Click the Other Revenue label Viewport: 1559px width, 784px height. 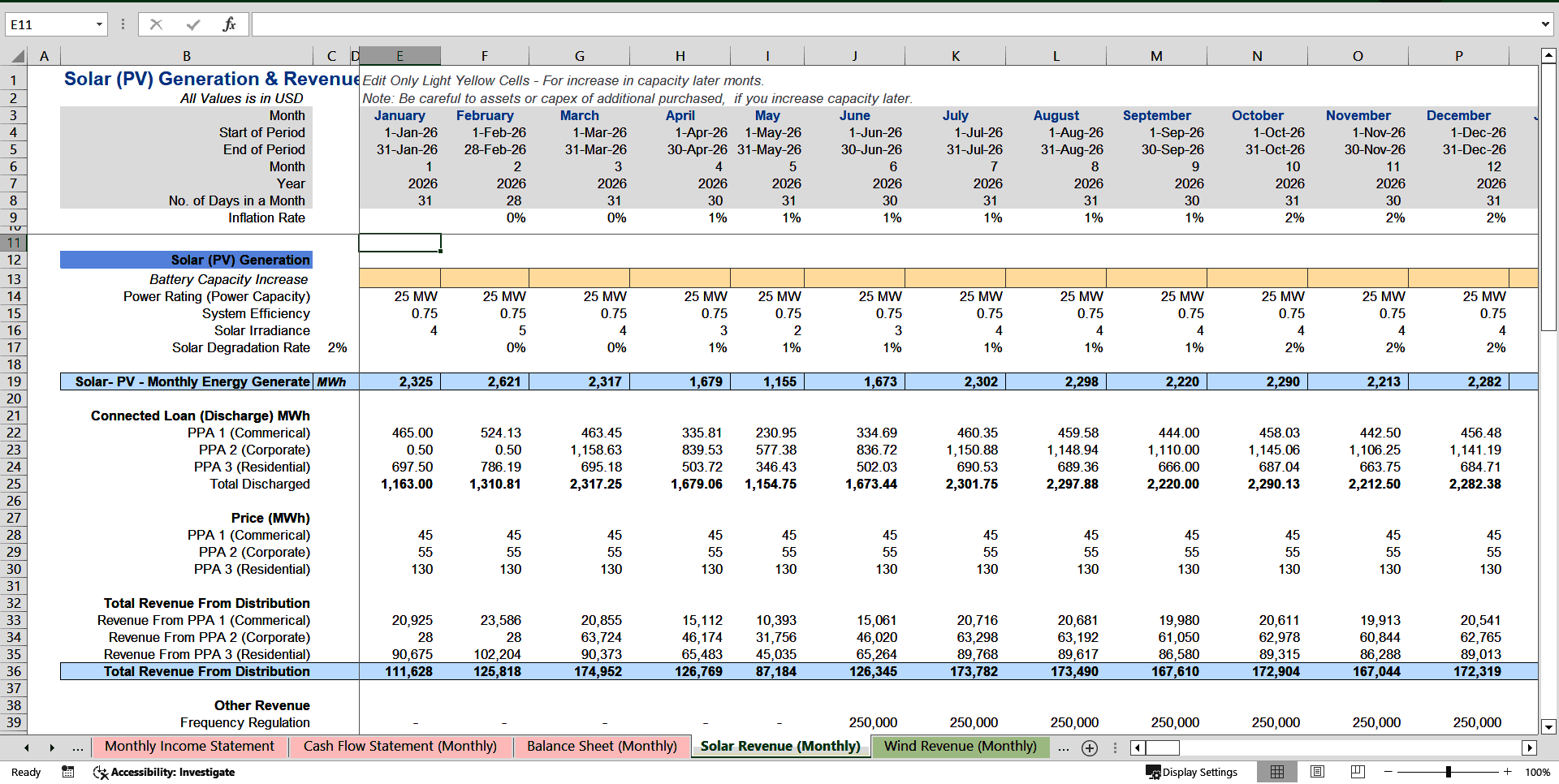(x=261, y=705)
